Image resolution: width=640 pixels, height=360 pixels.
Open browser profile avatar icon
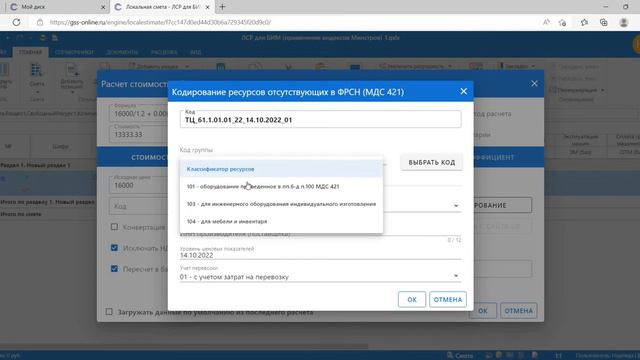pos(624,22)
